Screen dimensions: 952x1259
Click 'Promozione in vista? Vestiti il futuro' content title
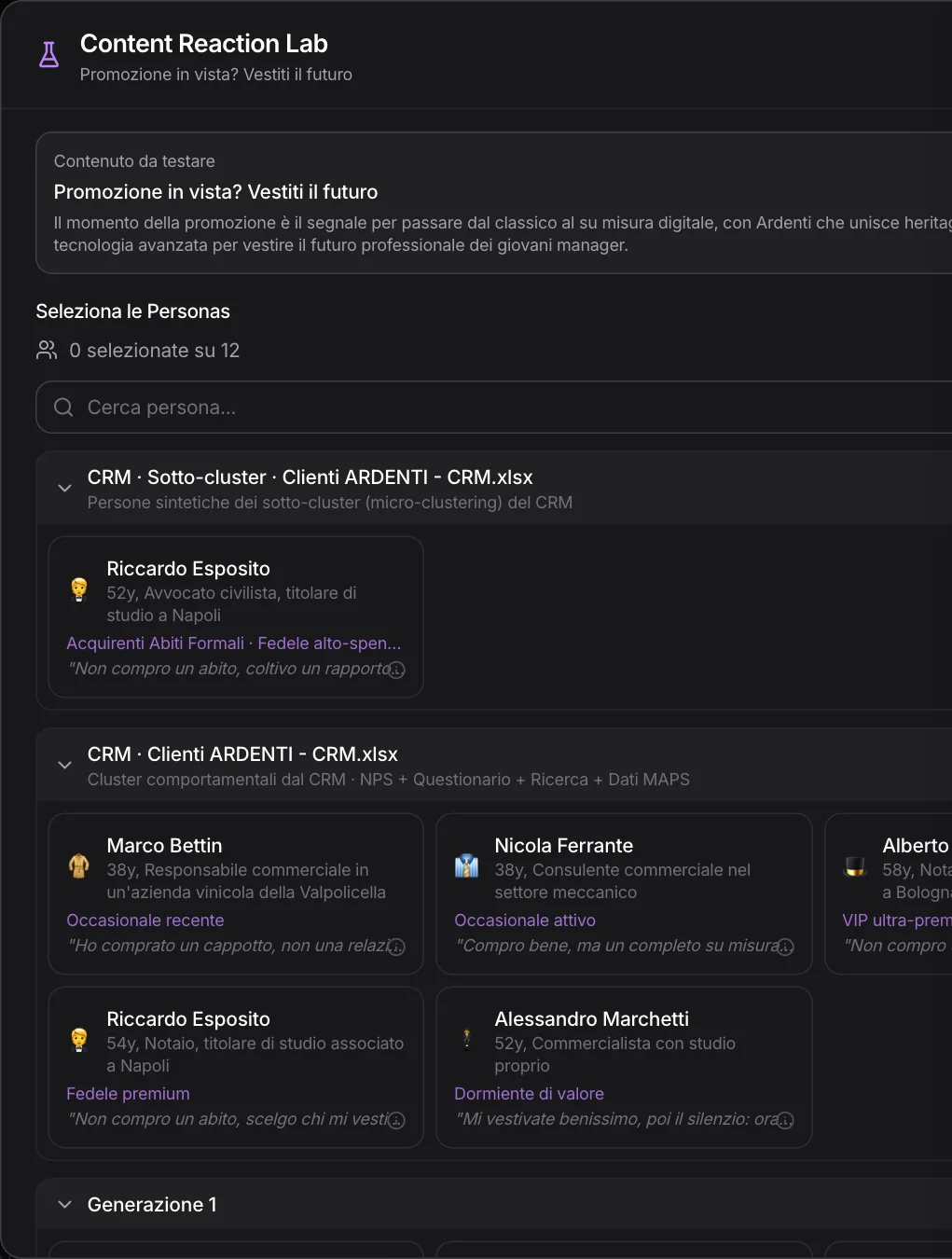pos(216,191)
